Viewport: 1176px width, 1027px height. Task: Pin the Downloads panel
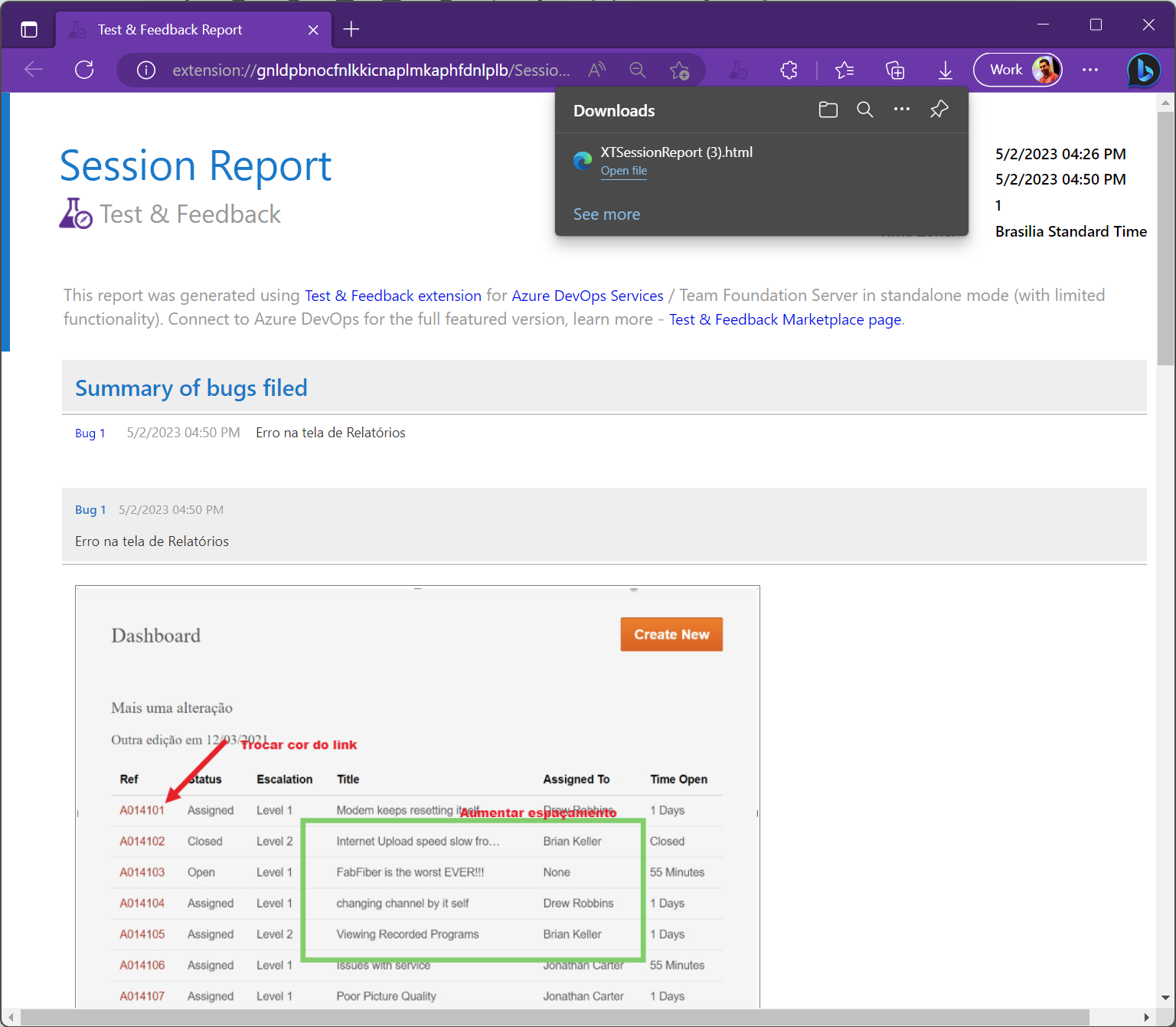(x=939, y=110)
